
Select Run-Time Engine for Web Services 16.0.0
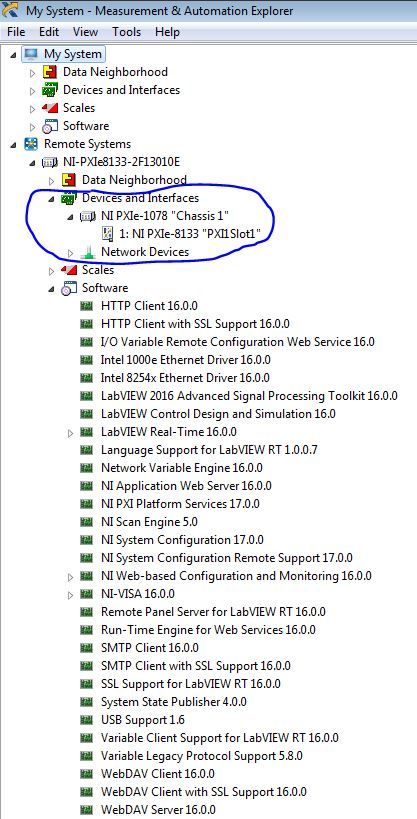[208, 631]
